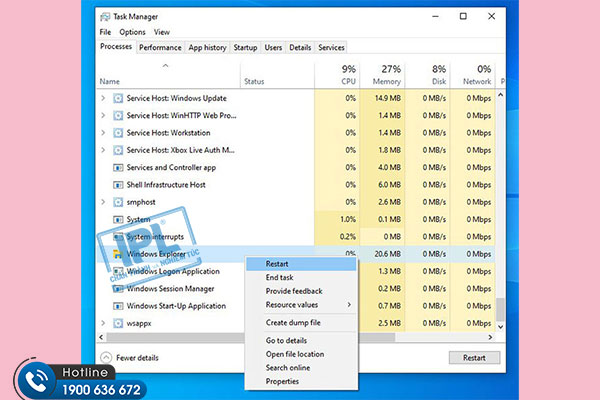Click the vertical scrollbar thumb

point(501,309)
